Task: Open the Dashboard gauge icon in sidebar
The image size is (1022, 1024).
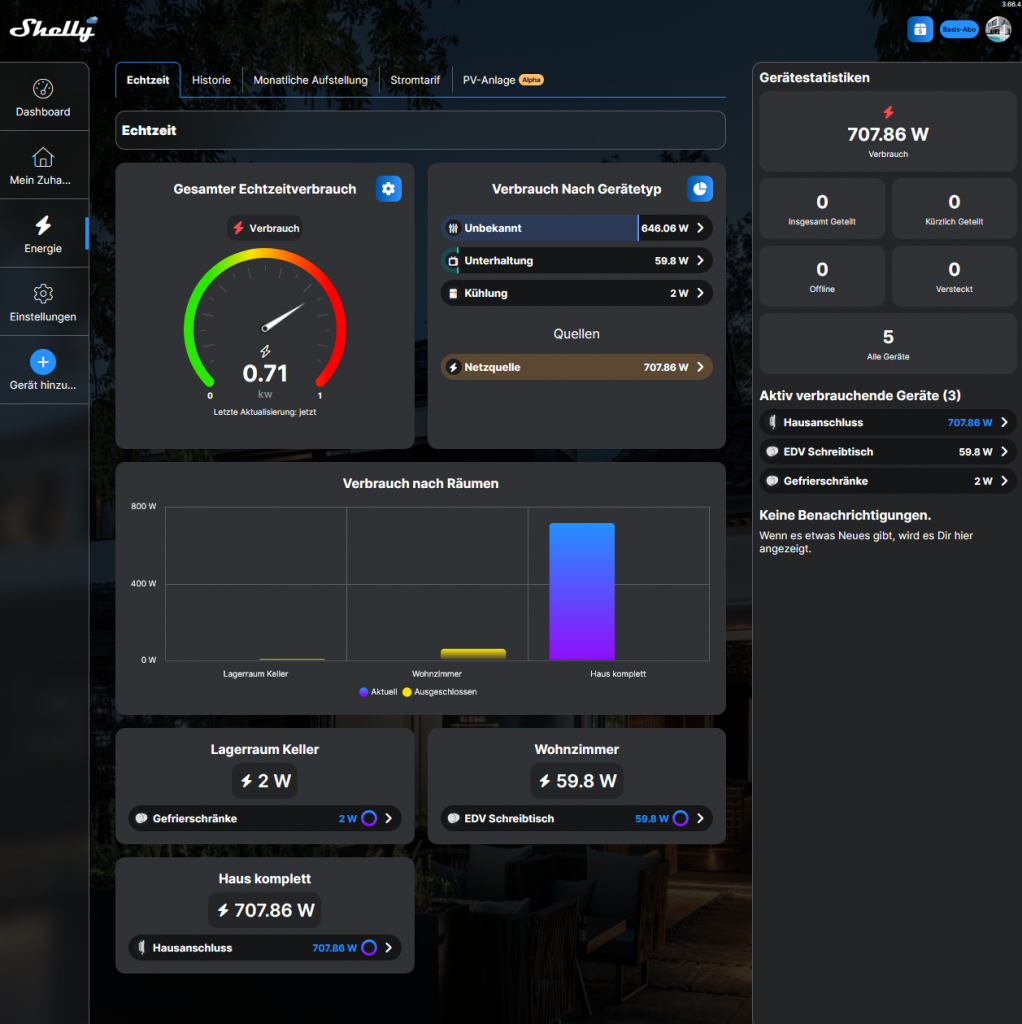Action: [43, 89]
